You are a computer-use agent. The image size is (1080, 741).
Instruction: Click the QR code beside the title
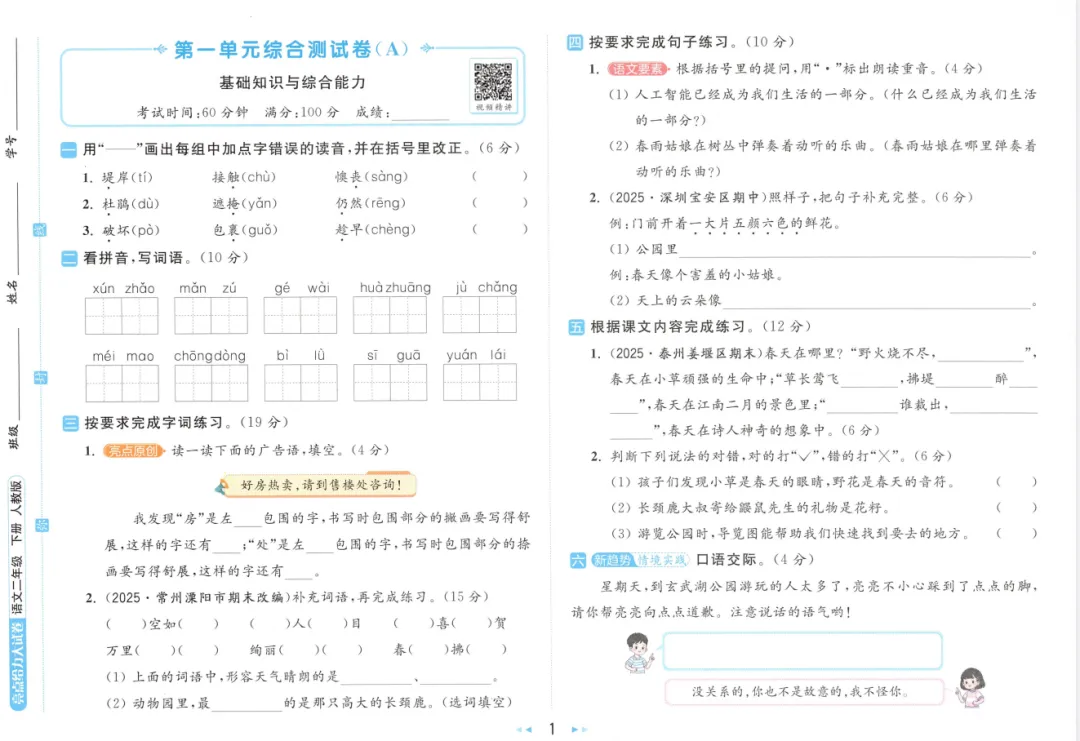pos(492,83)
